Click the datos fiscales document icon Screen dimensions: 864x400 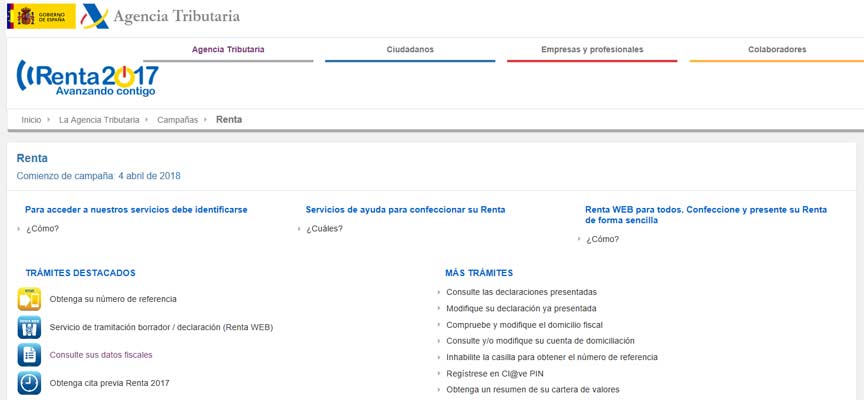point(29,355)
